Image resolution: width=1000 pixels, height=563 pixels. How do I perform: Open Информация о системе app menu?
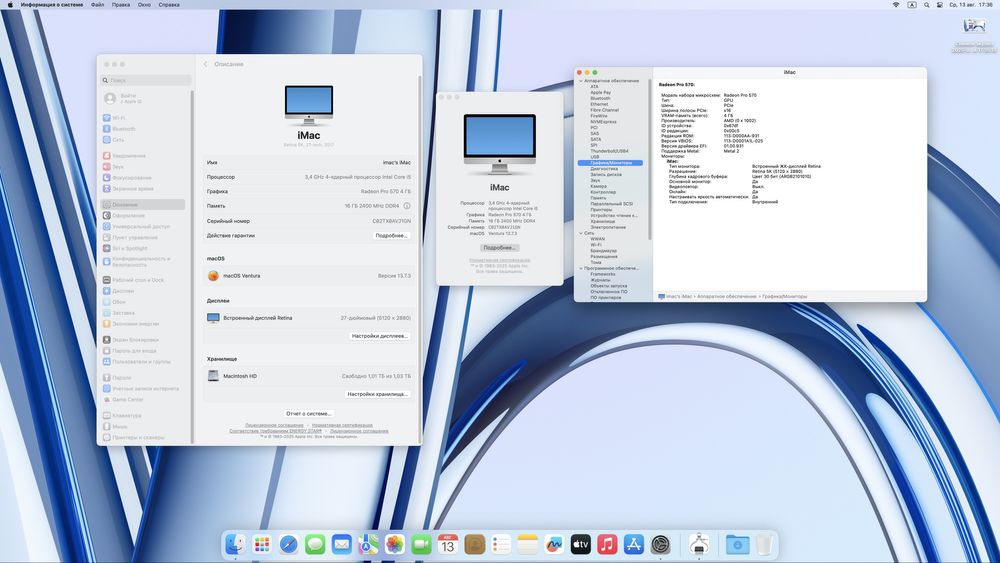pyautogui.click(x=52, y=4)
